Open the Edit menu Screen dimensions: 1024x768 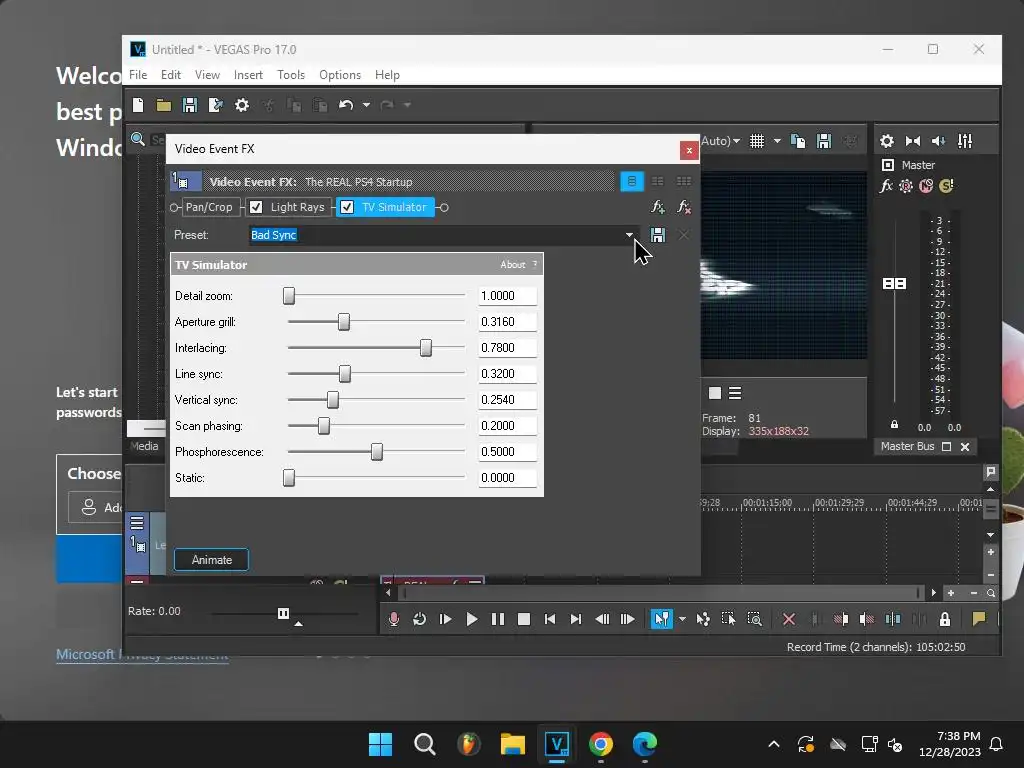pyautogui.click(x=170, y=74)
